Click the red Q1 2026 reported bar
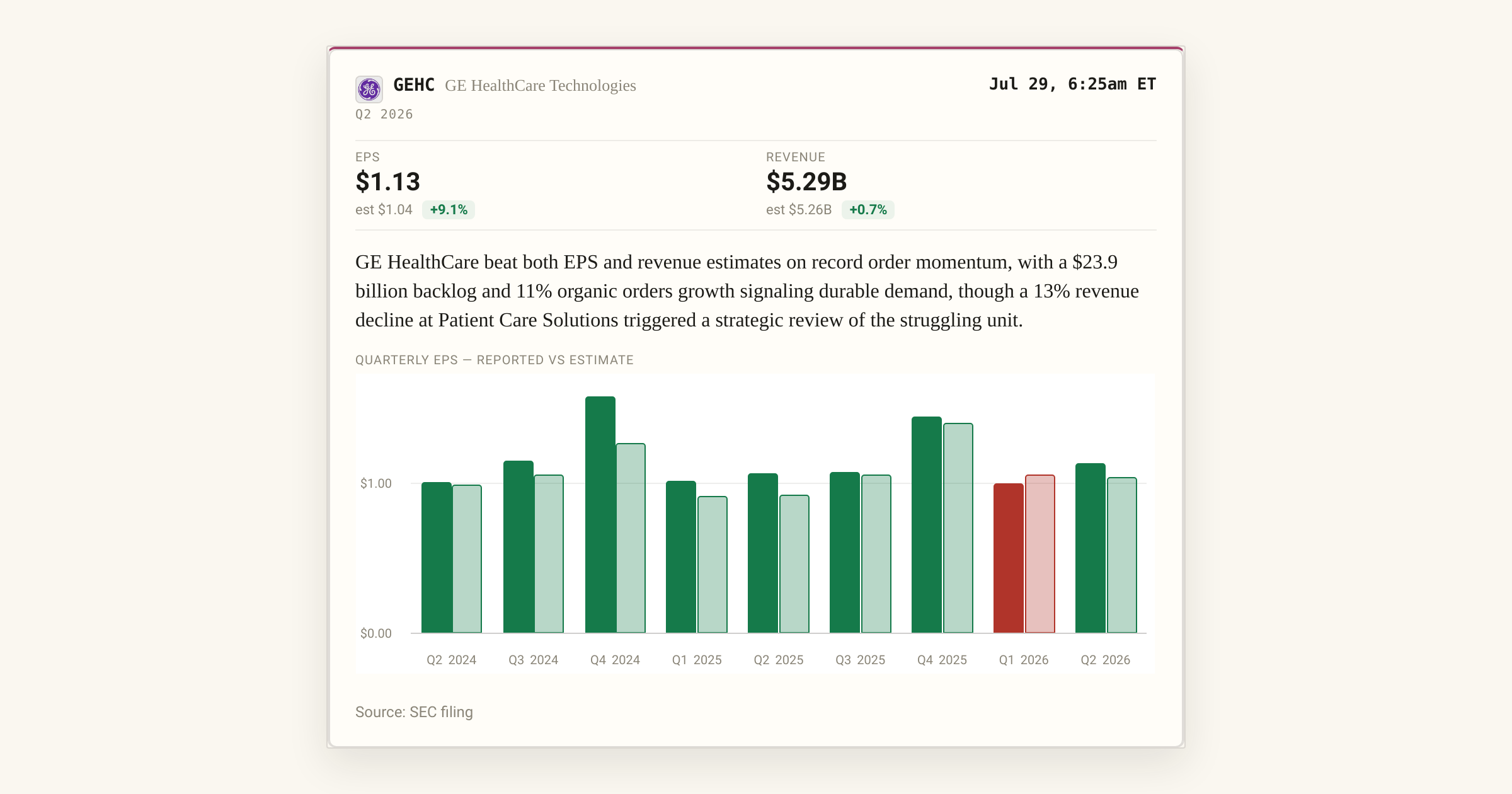 1009,558
